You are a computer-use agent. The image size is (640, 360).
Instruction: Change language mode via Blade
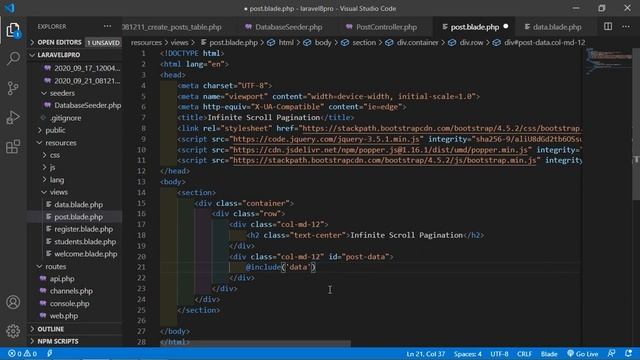click(549, 354)
